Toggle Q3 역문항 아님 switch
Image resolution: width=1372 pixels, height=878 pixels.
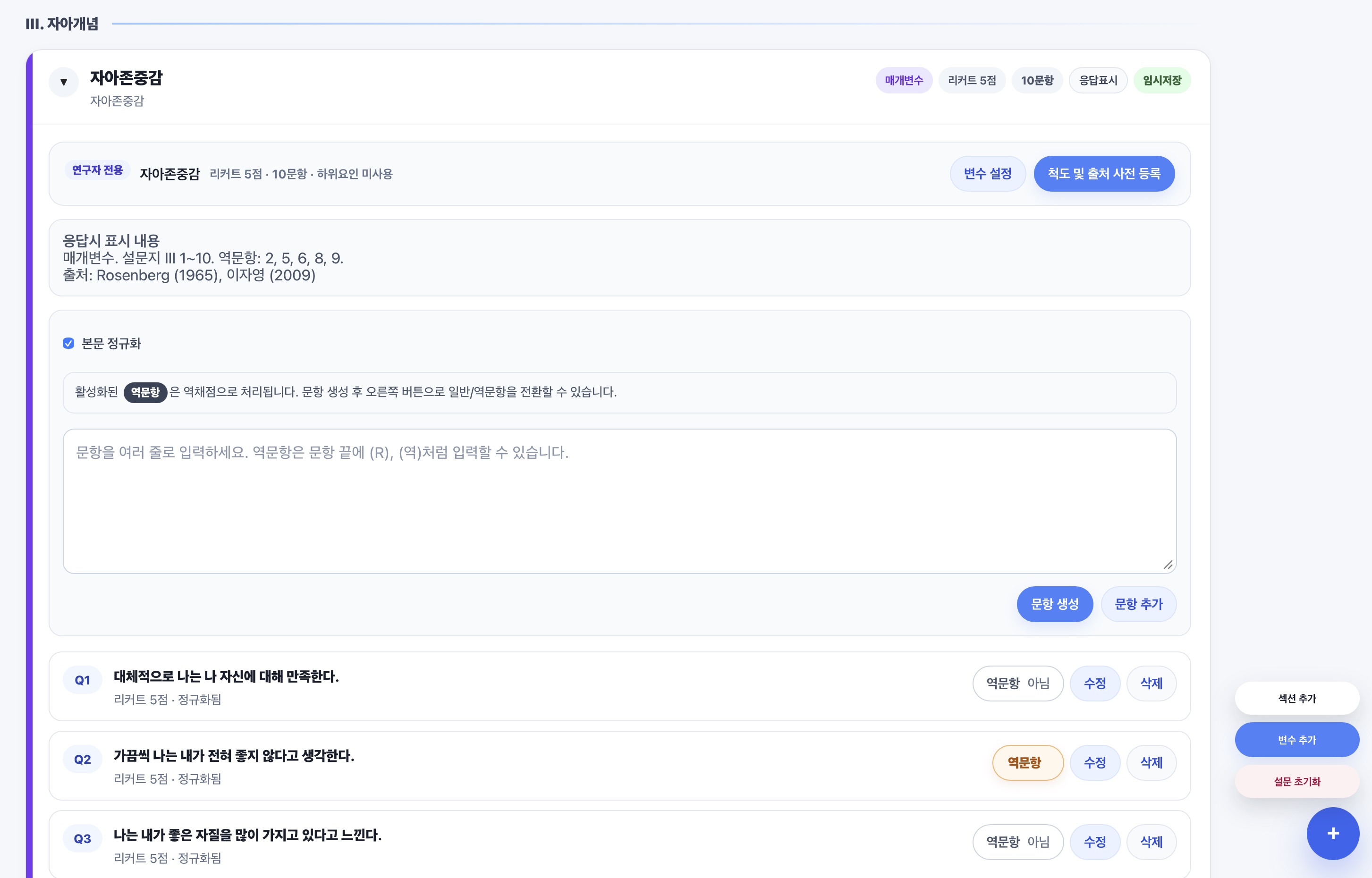click(x=1018, y=842)
